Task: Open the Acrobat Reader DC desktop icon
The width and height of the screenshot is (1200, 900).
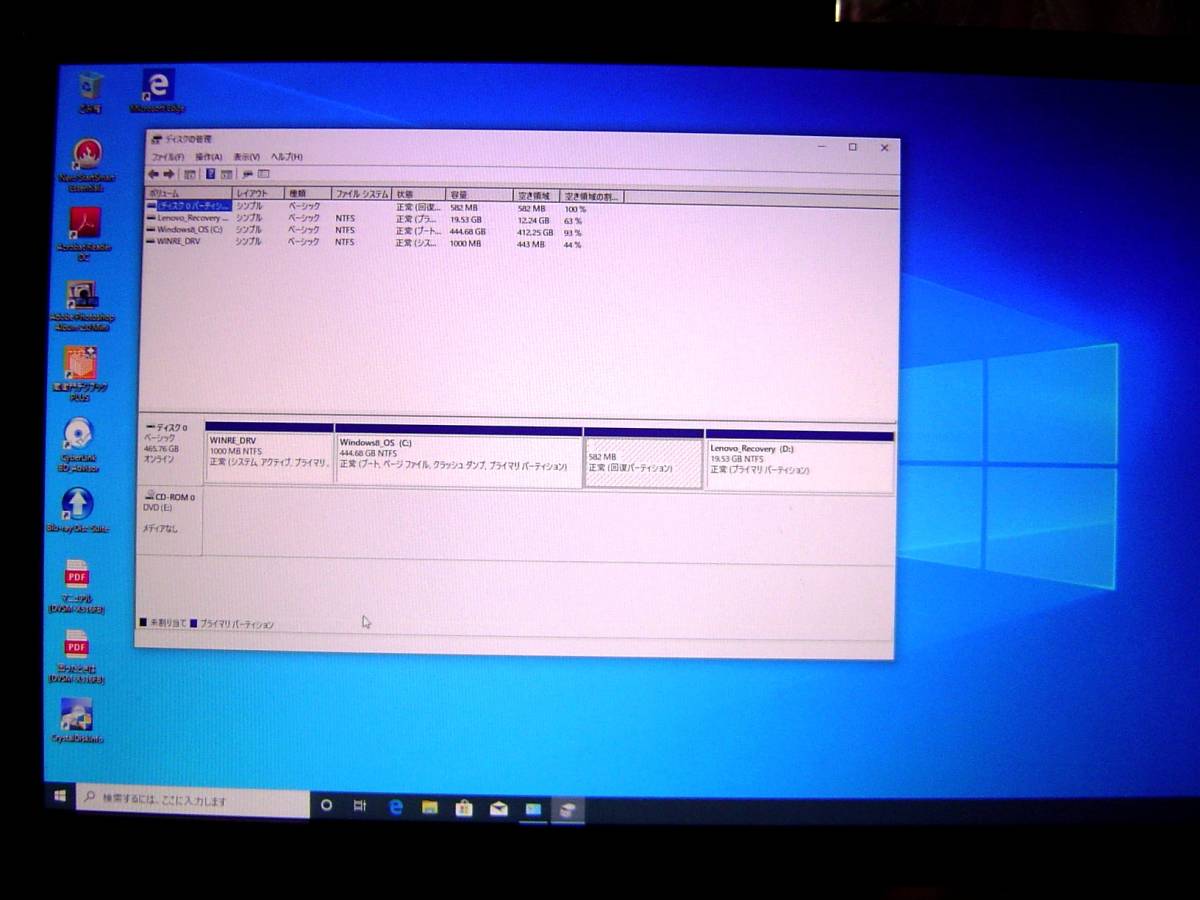Action: point(85,235)
